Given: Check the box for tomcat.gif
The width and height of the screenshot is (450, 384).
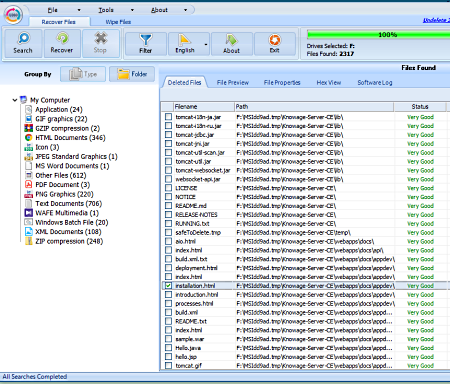Looking at the screenshot, I should coord(168,366).
